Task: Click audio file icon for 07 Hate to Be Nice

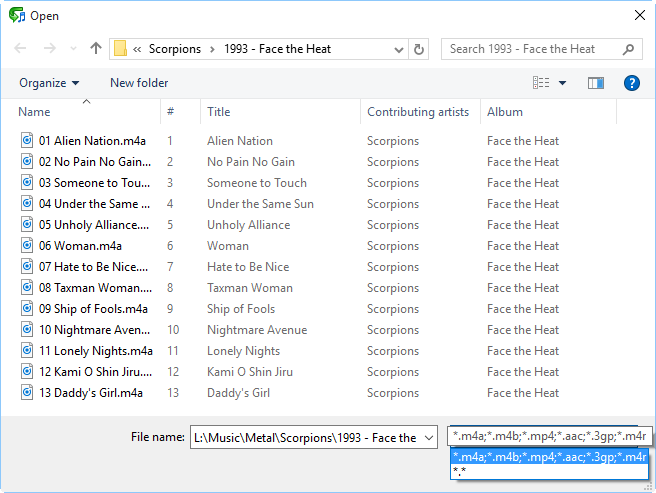Action: click(x=27, y=266)
